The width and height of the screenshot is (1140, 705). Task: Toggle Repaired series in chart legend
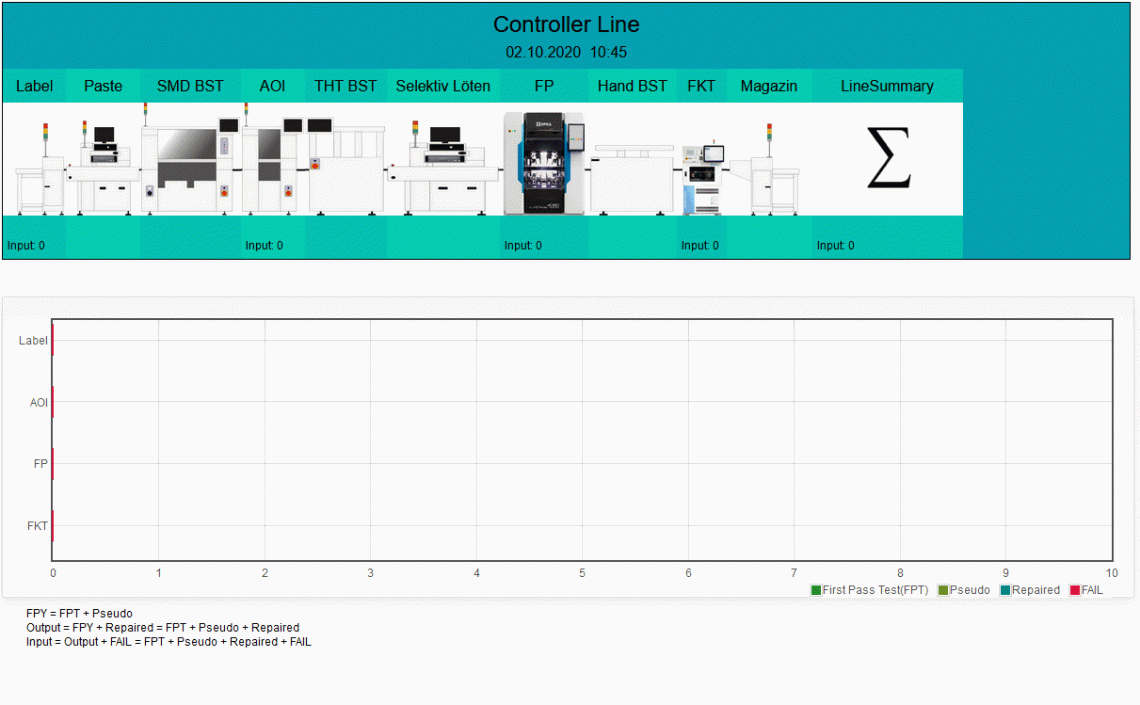1035,590
